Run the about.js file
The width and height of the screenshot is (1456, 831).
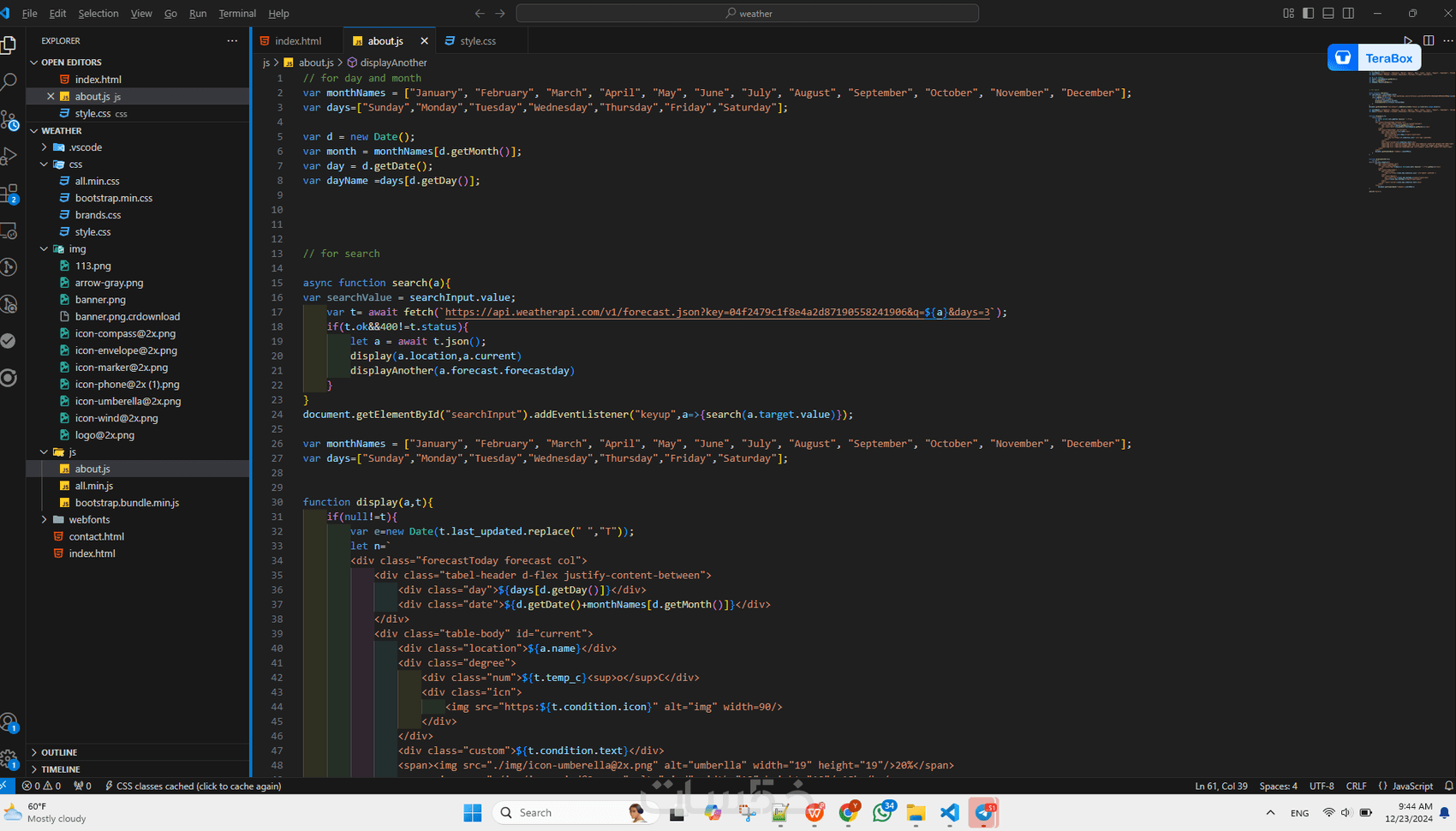1408,40
